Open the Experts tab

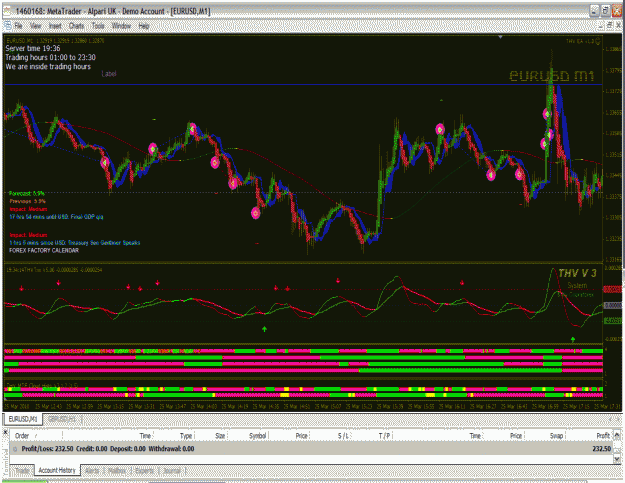tap(144, 471)
